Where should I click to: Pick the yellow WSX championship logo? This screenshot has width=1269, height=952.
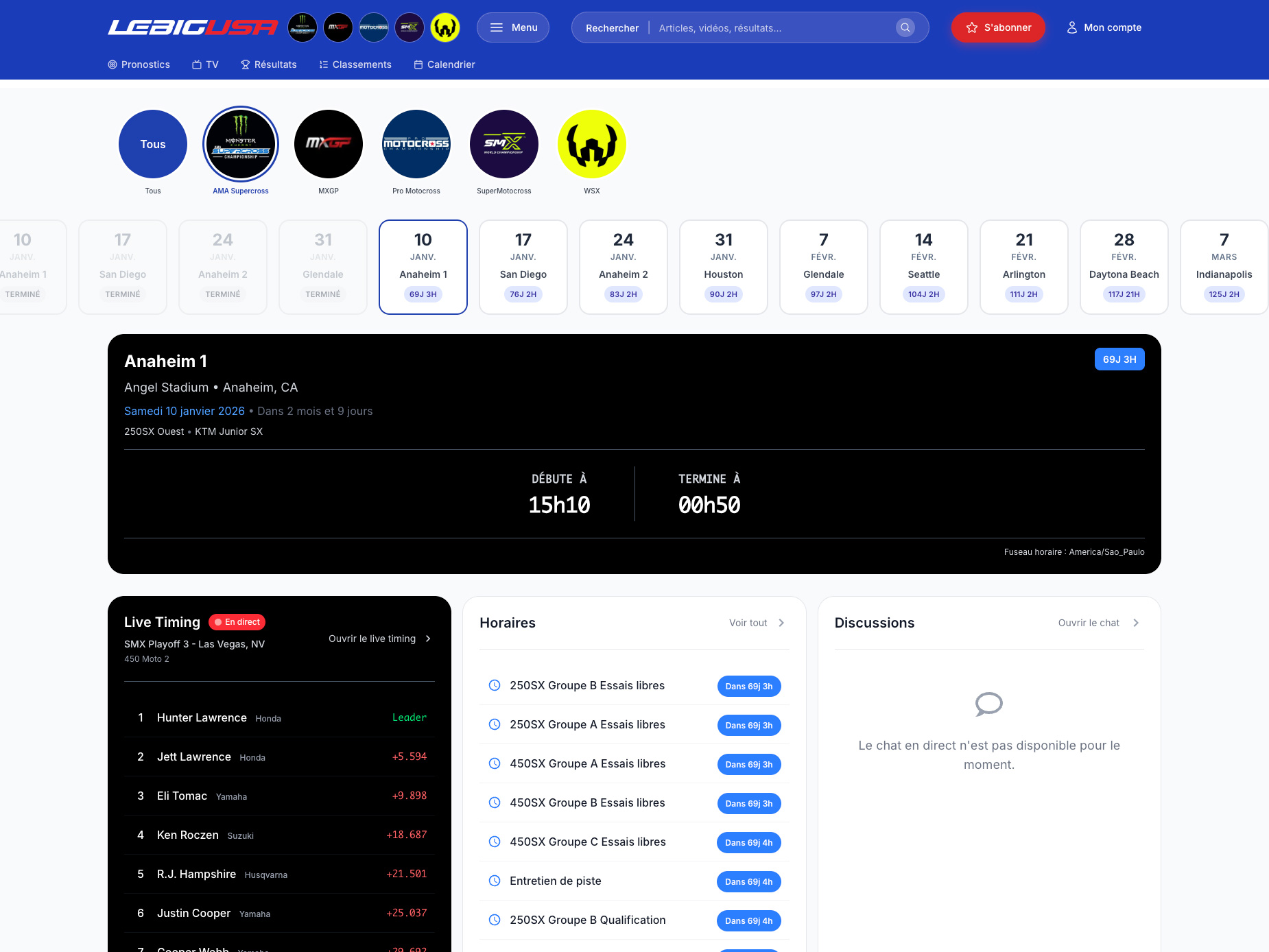pyautogui.click(x=592, y=144)
